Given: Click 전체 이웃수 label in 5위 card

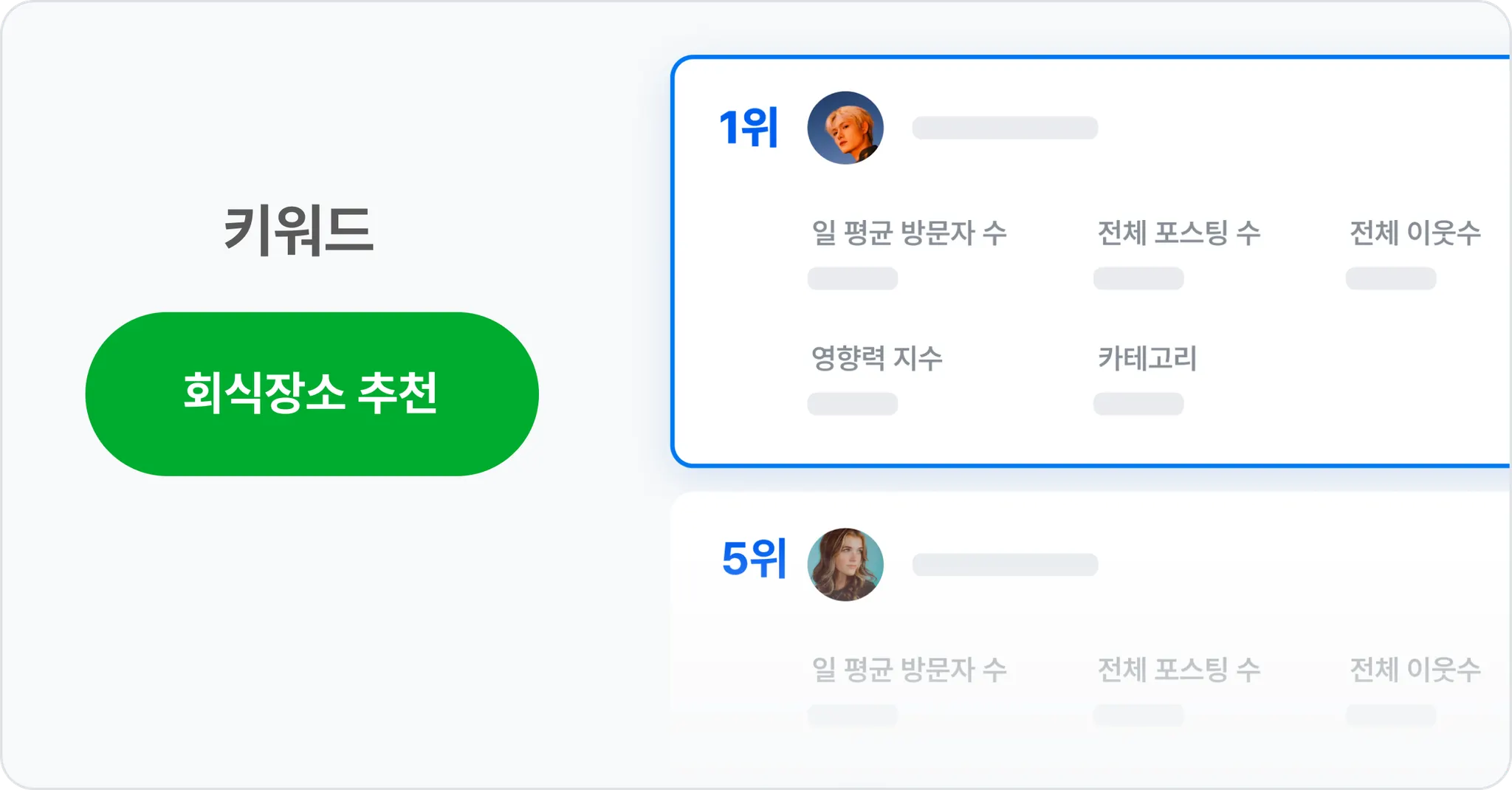Looking at the screenshot, I should (1415, 670).
